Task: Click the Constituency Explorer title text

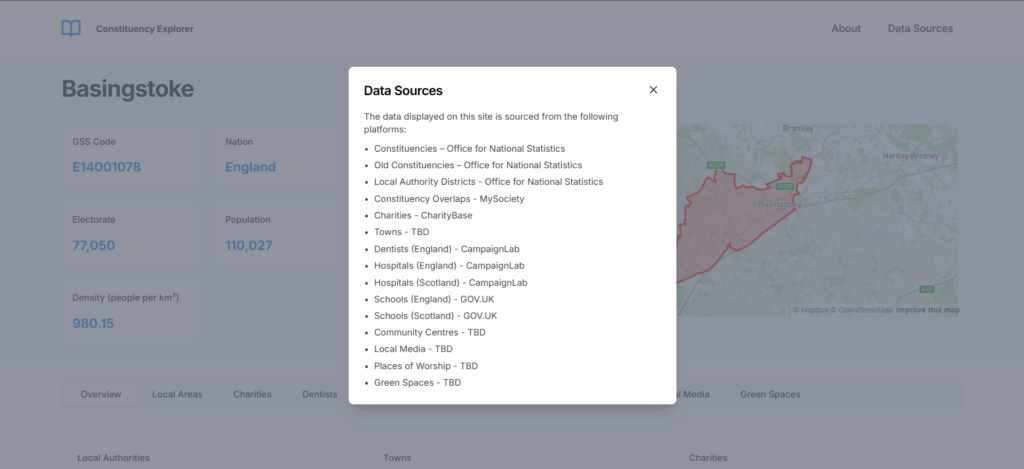Action: click(x=144, y=29)
